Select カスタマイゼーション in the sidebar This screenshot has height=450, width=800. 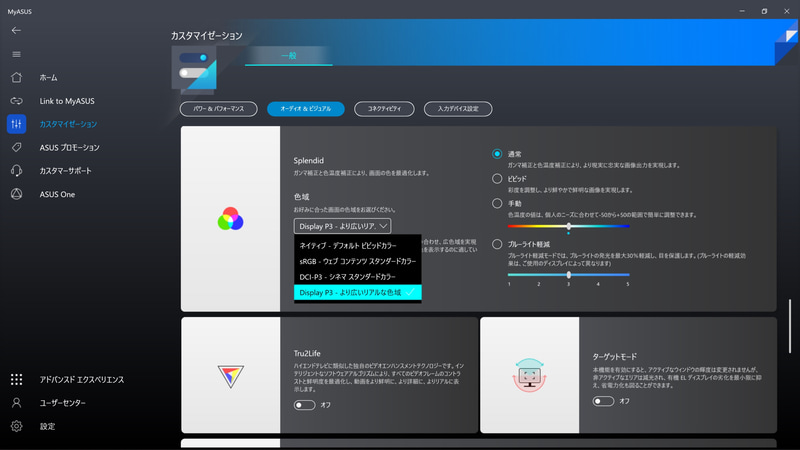coord(68,124)
